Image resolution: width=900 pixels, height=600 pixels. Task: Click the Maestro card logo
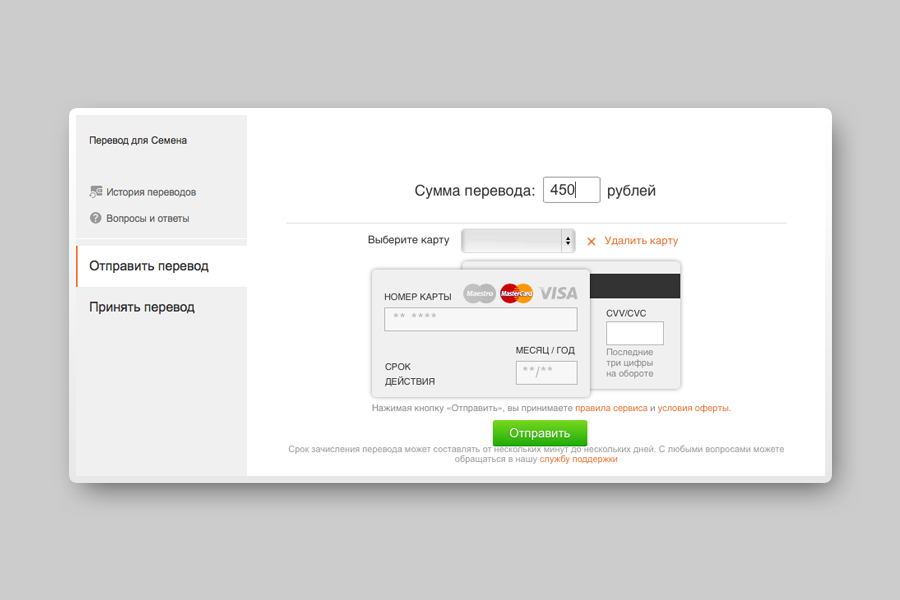(479, 293)
